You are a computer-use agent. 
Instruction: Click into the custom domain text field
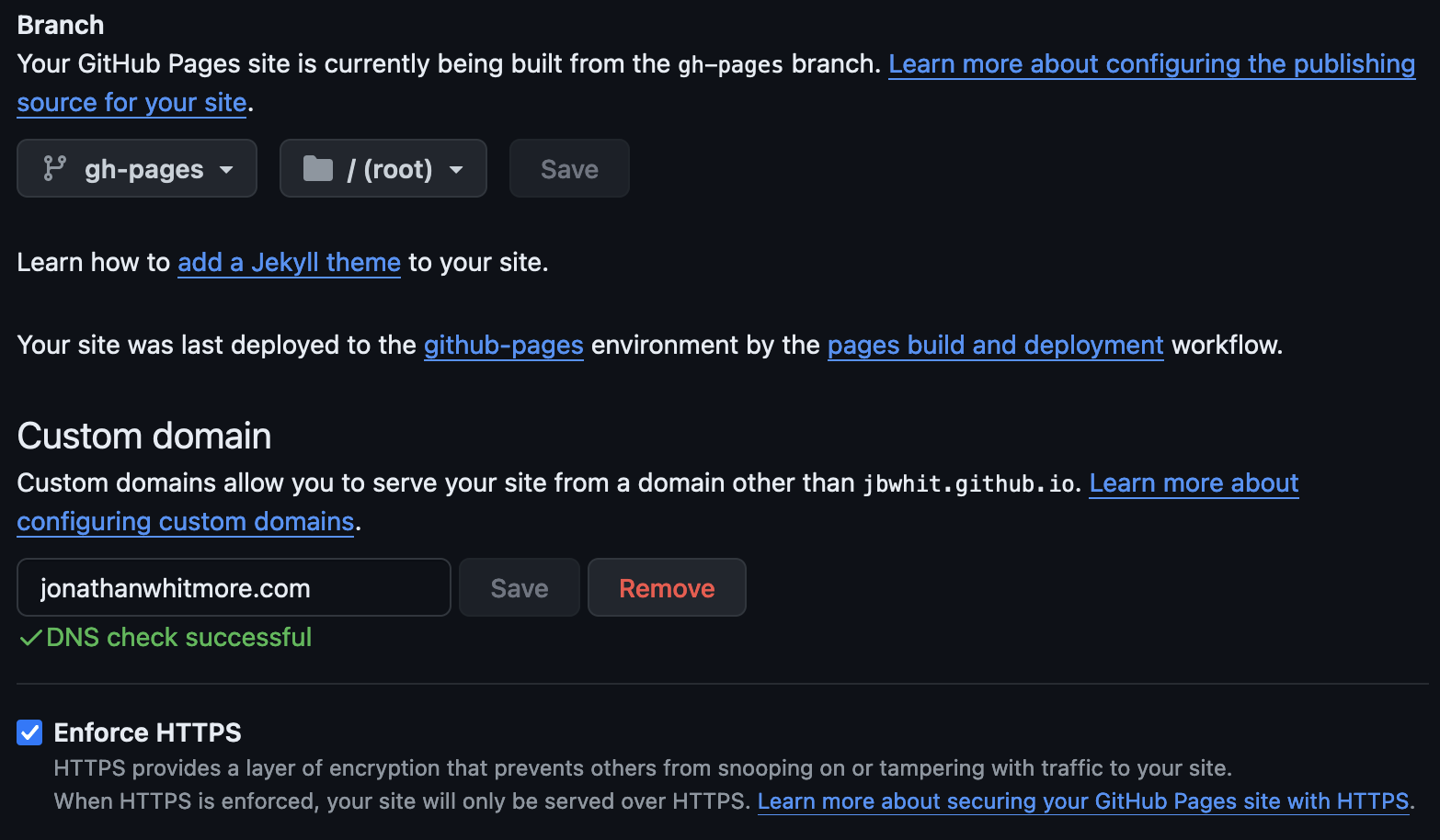[x=234, y=588]
